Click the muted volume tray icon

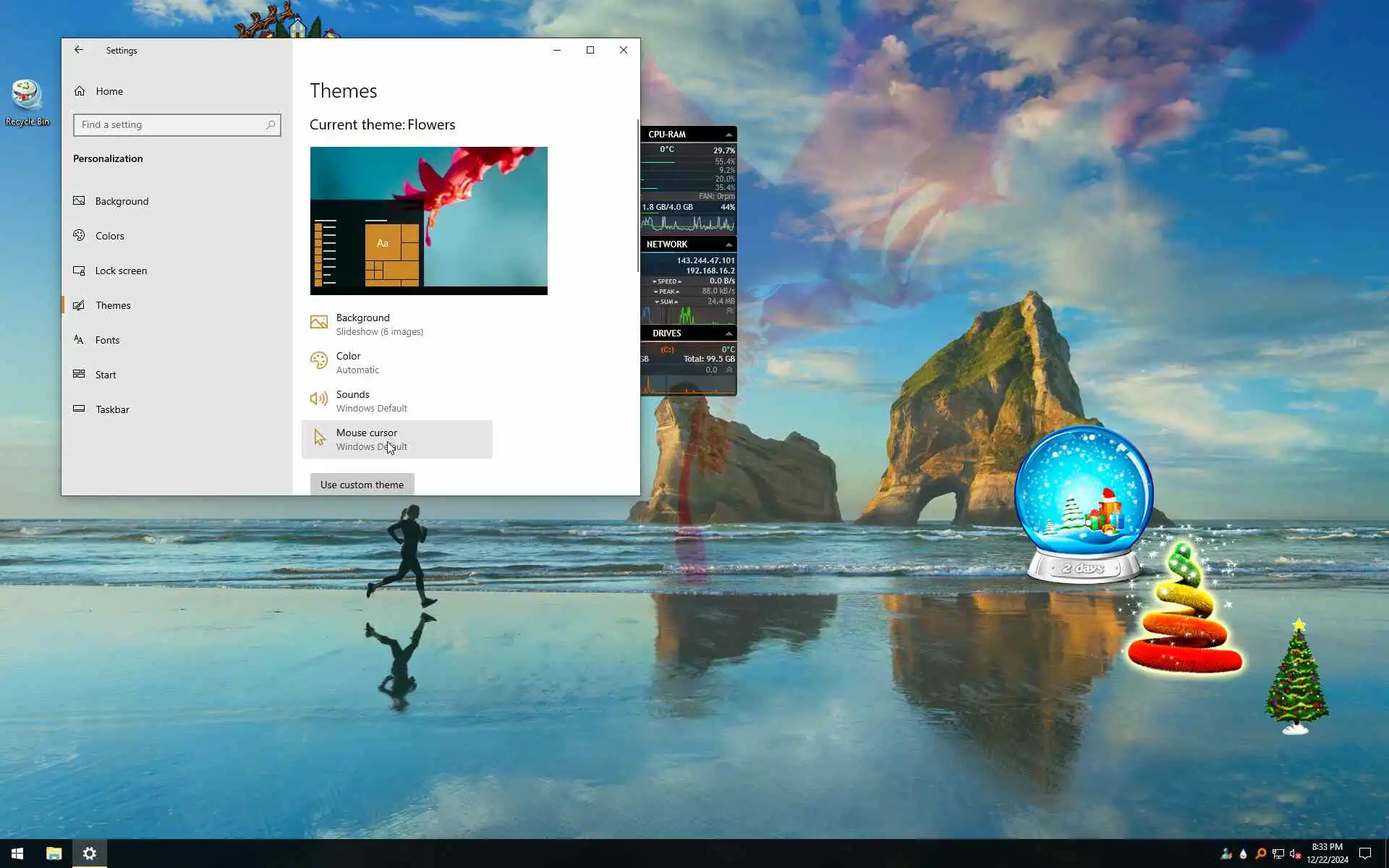click(1295, 854)
